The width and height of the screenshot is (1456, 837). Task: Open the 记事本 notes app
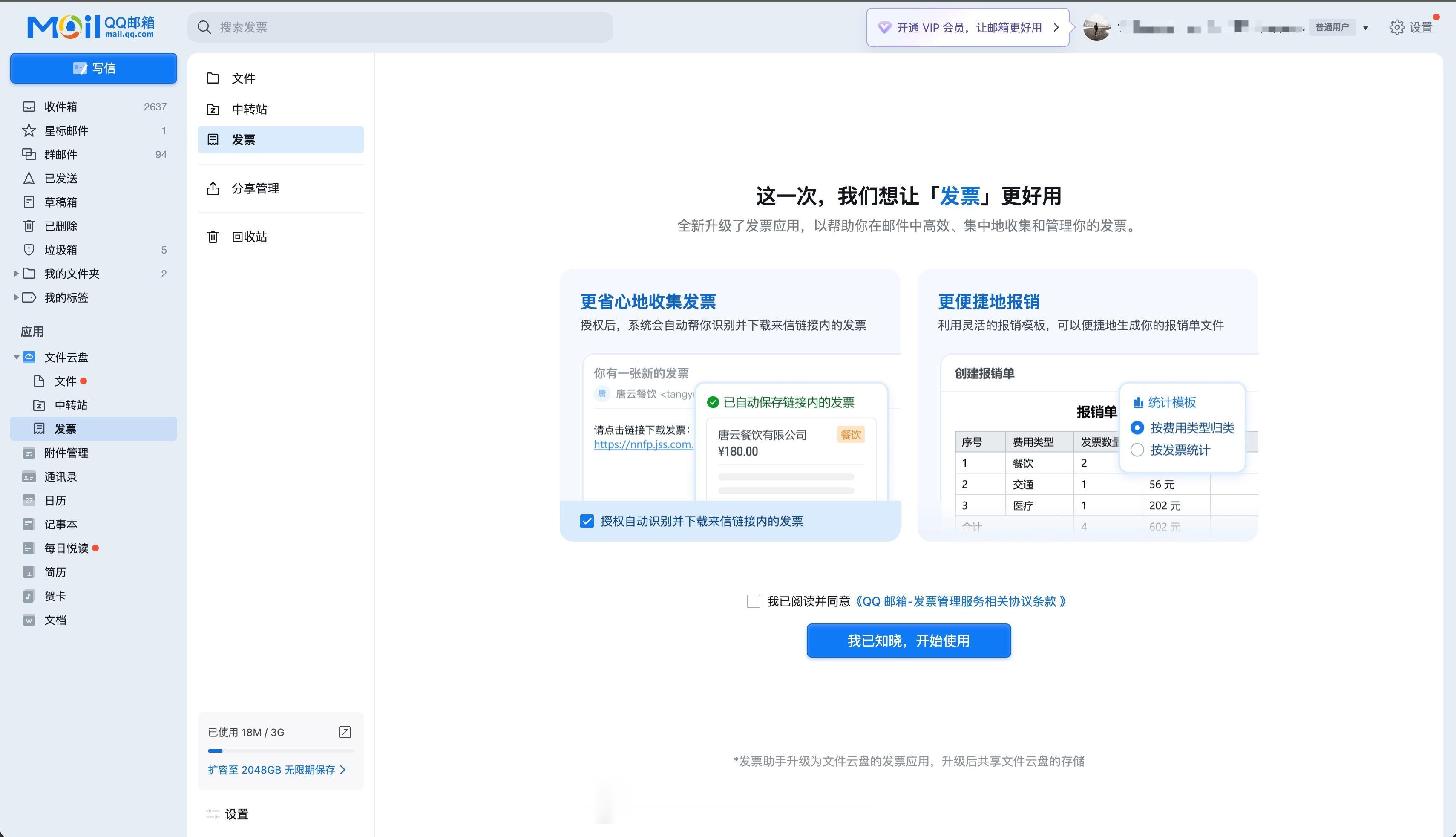(60, 524)
